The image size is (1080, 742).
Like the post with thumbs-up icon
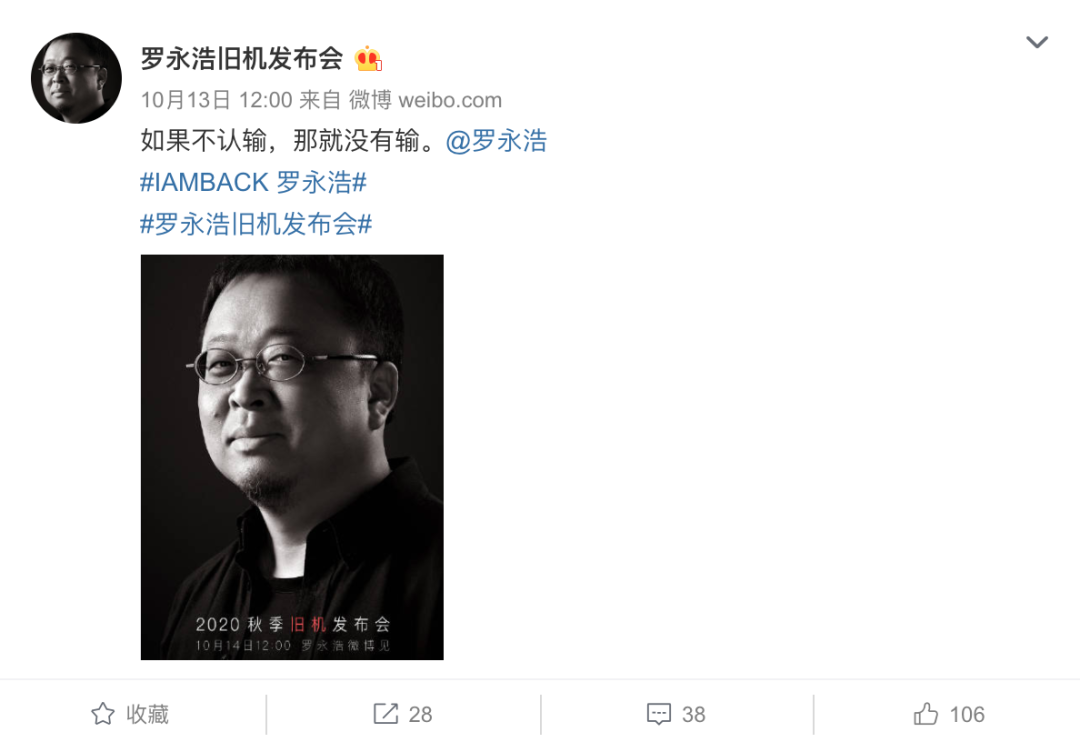tap(926, 714)
